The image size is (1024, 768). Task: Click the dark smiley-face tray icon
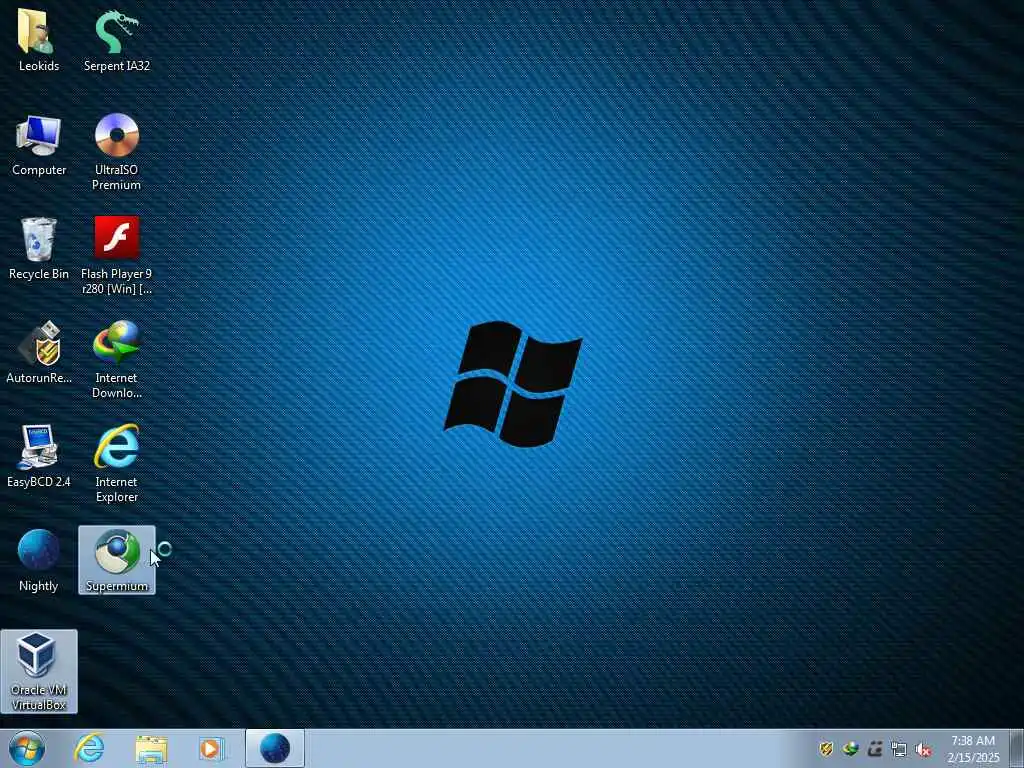(875, 748)
